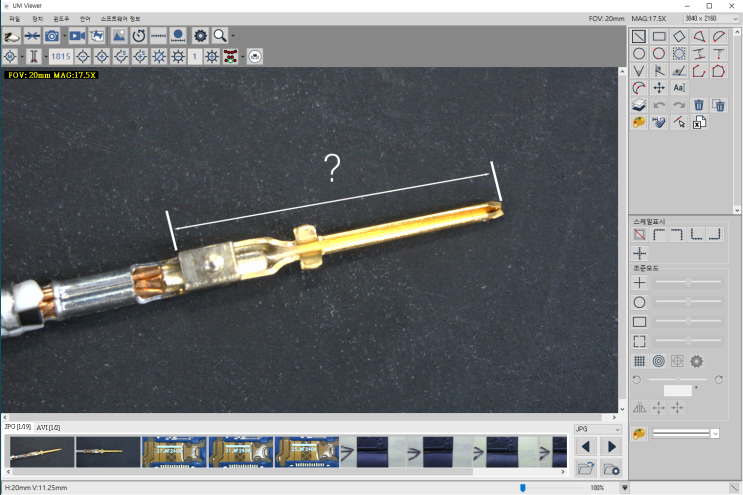Open the JPG file type dropdown
This screenshot has height=495, width=743.
coord(598,429)
